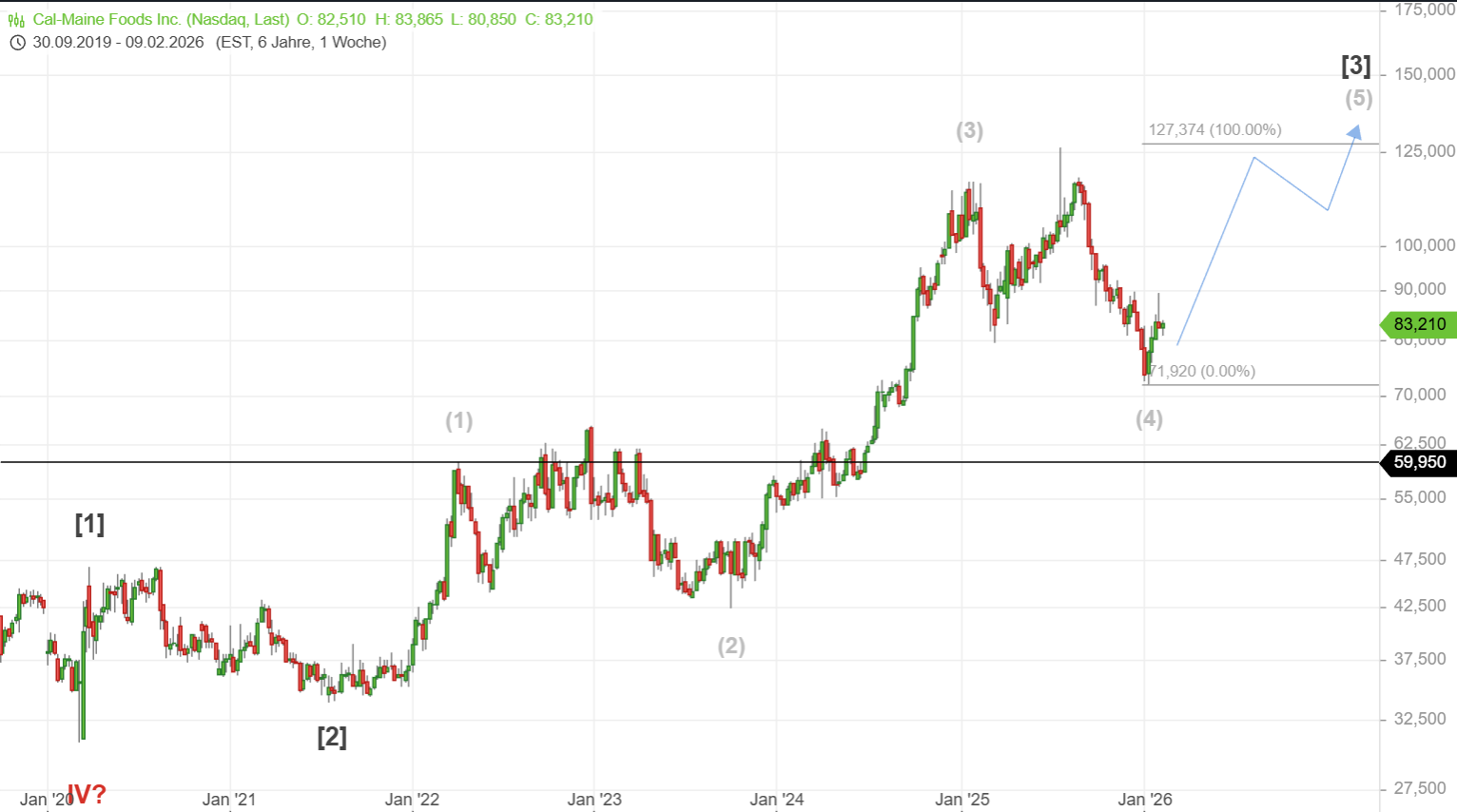Click Jan '26 on the time axis
Viewport: 1457px width, 812px height.
[1145, 800]
